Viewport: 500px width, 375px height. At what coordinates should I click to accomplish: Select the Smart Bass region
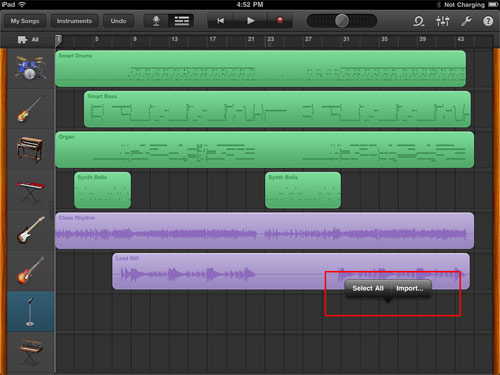point(277,109)
